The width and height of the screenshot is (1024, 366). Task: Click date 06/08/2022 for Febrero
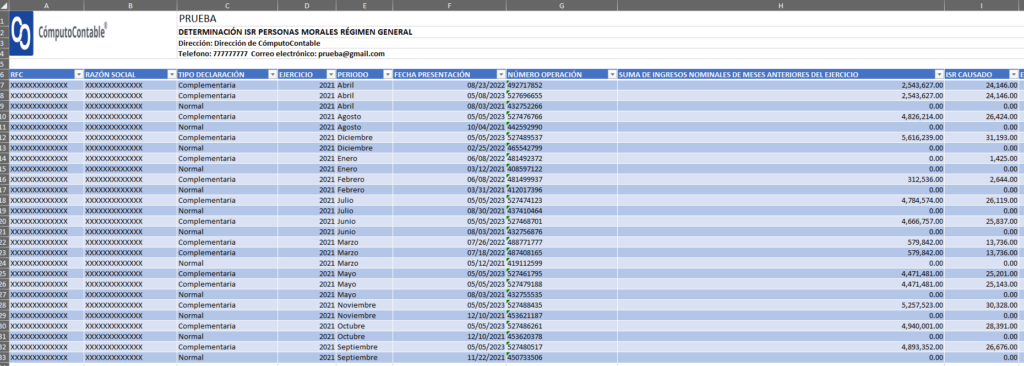(x=486, y=179)
